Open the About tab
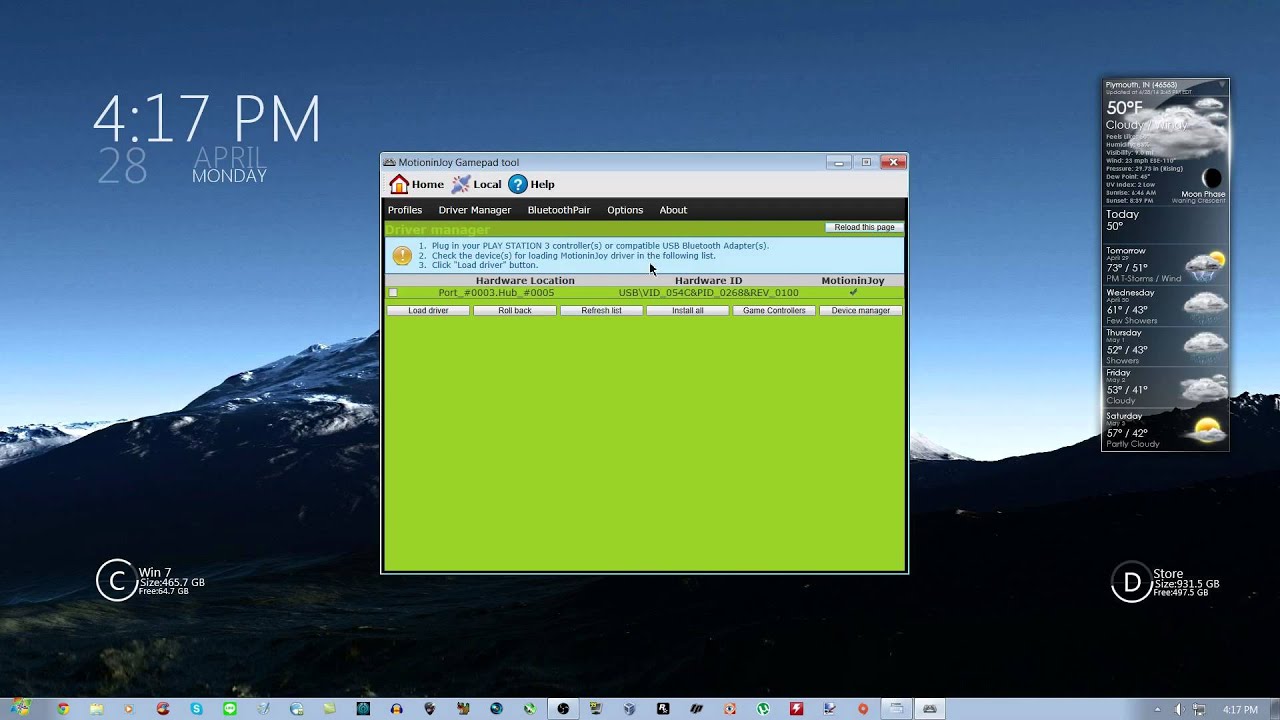The image size is (1280, 720). coord(673,210)
